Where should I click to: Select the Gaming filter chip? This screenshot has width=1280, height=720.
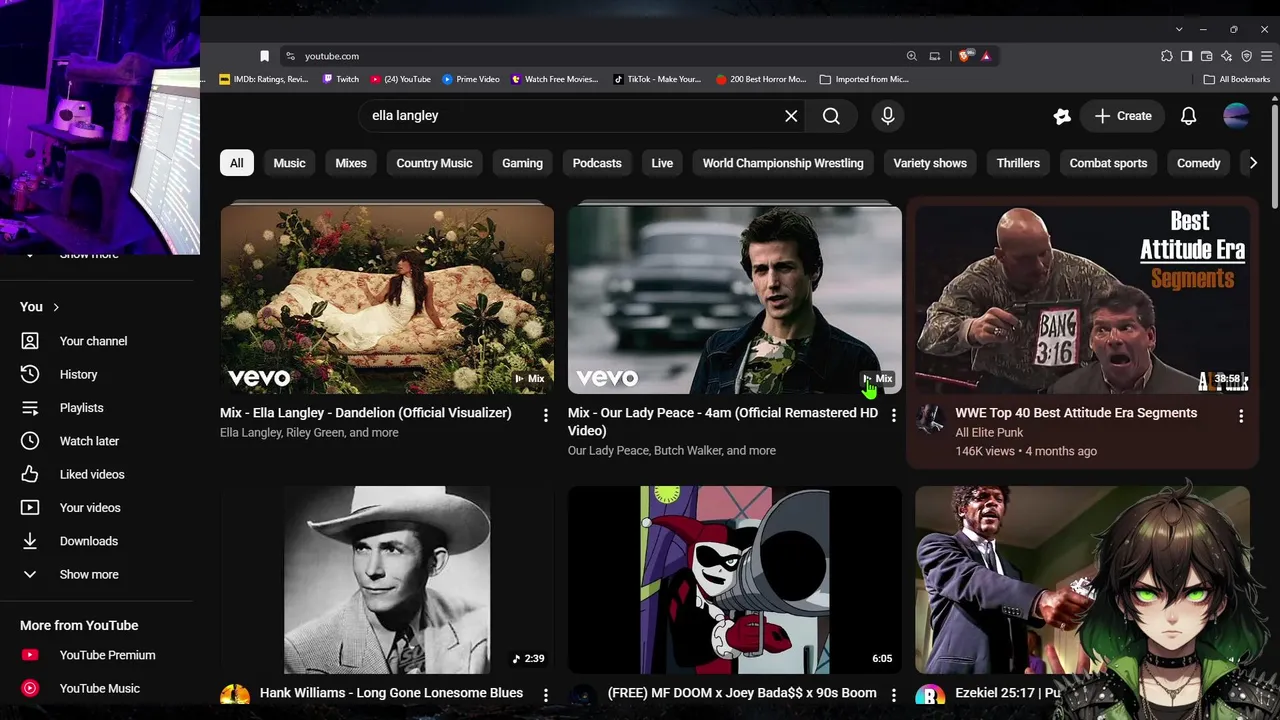coord(522,163)
